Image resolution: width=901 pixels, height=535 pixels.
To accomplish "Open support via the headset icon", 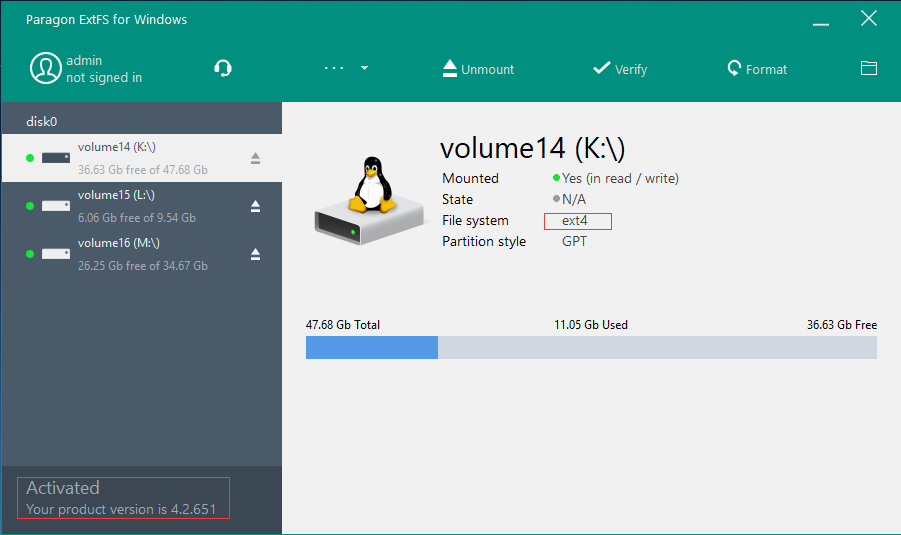I will coord(223,68).
